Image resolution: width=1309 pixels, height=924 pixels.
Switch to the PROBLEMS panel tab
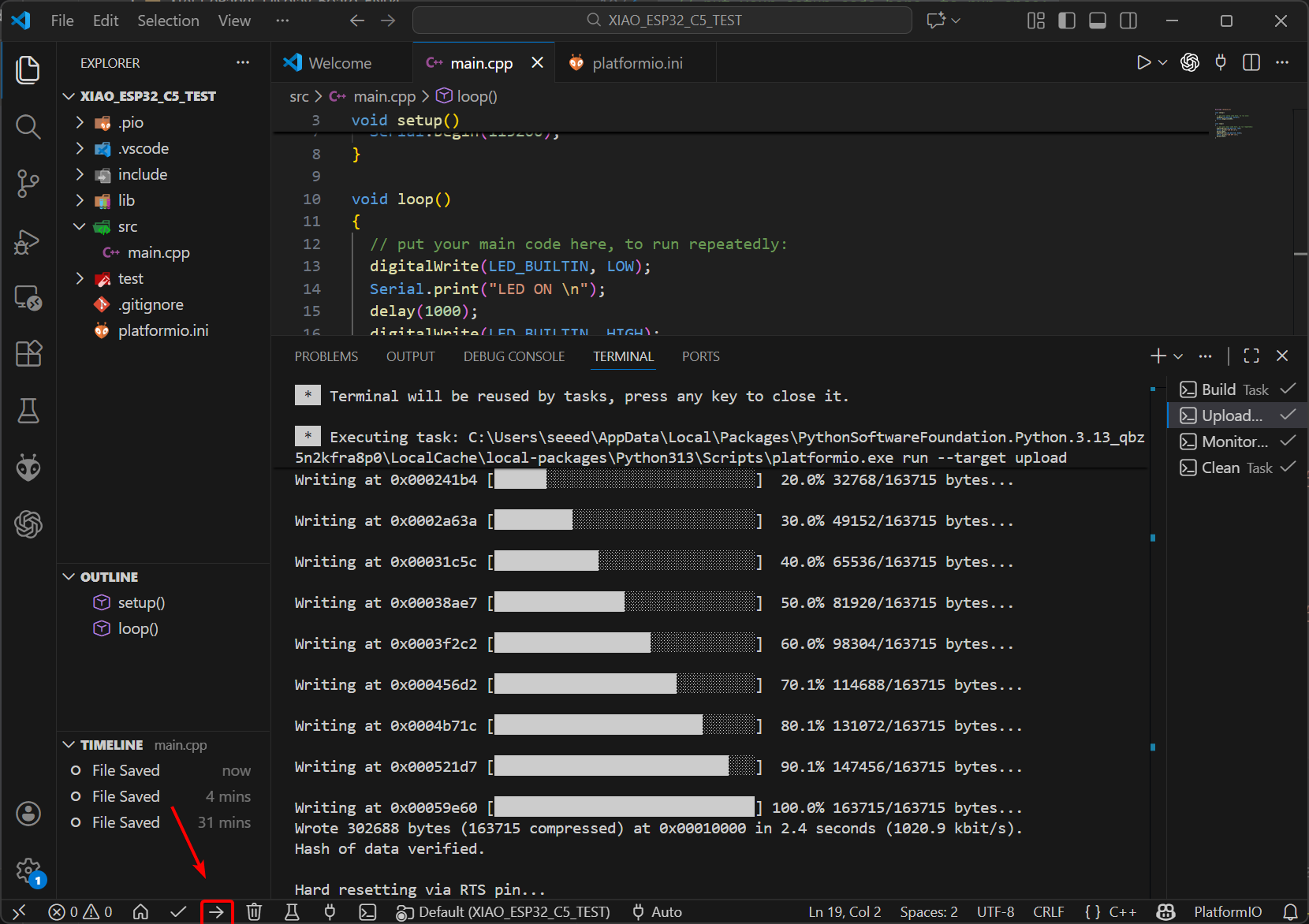[x=326, y=356]
